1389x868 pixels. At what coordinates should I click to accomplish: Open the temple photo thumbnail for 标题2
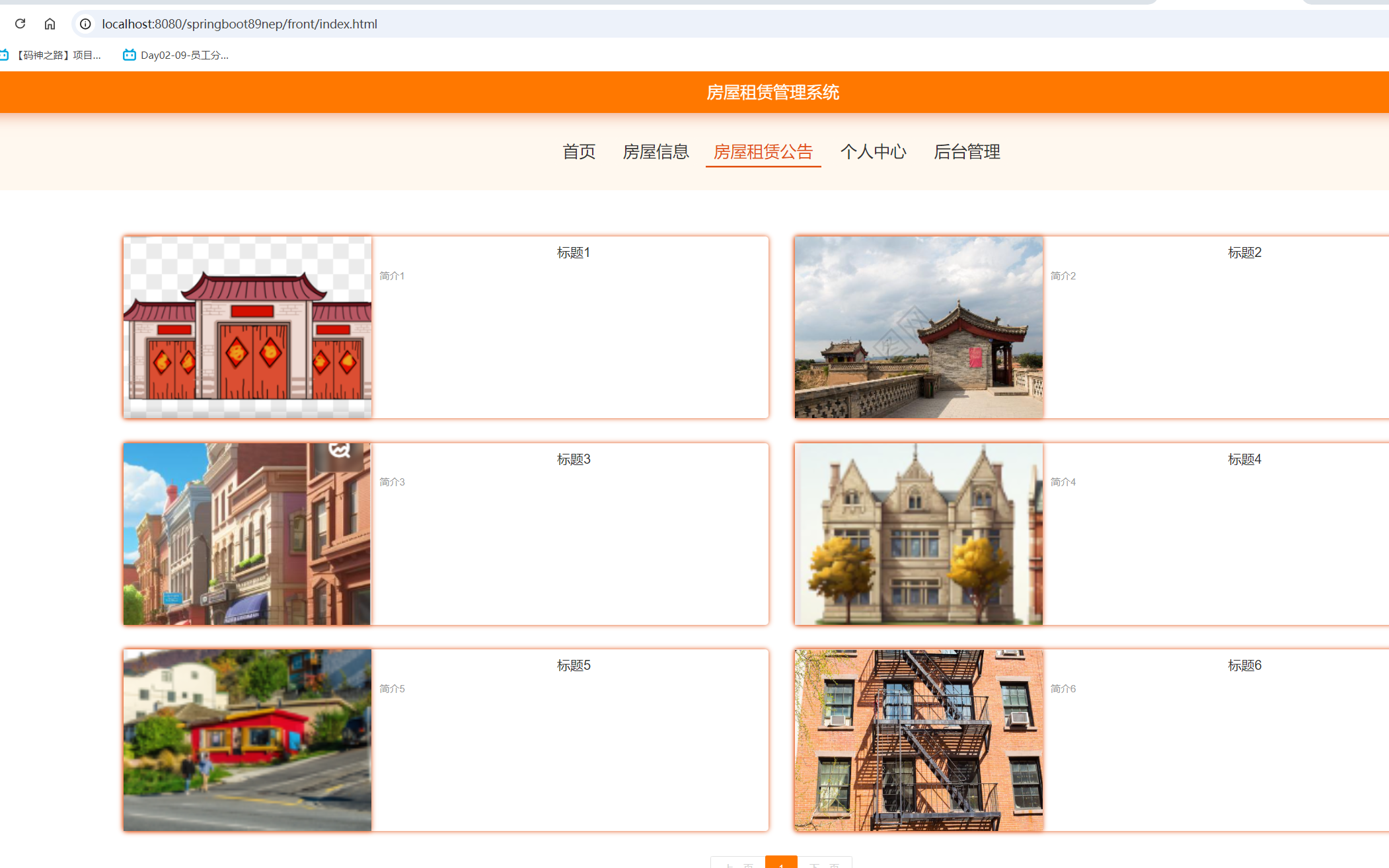pos(919,327)
